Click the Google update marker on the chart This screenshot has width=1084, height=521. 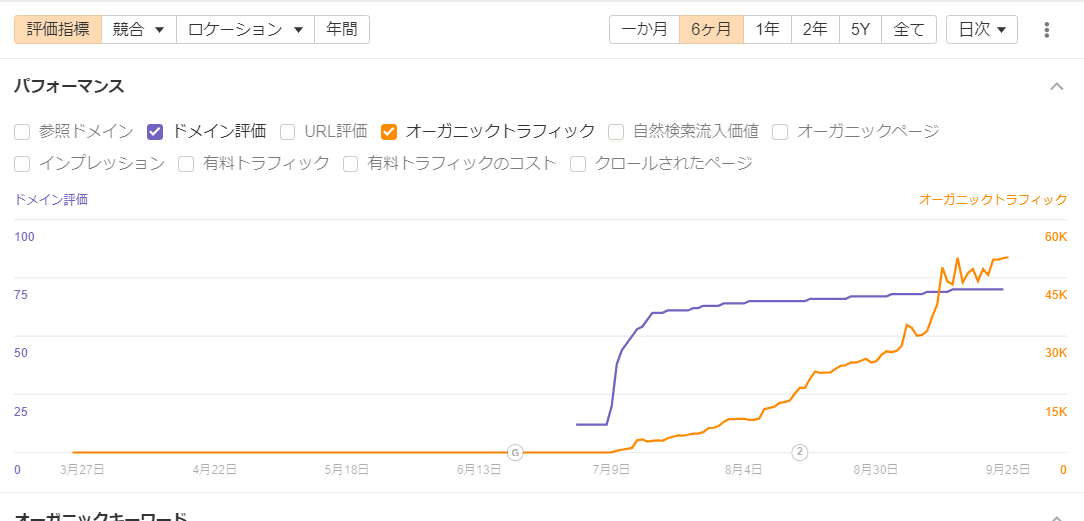pos(515,452)
